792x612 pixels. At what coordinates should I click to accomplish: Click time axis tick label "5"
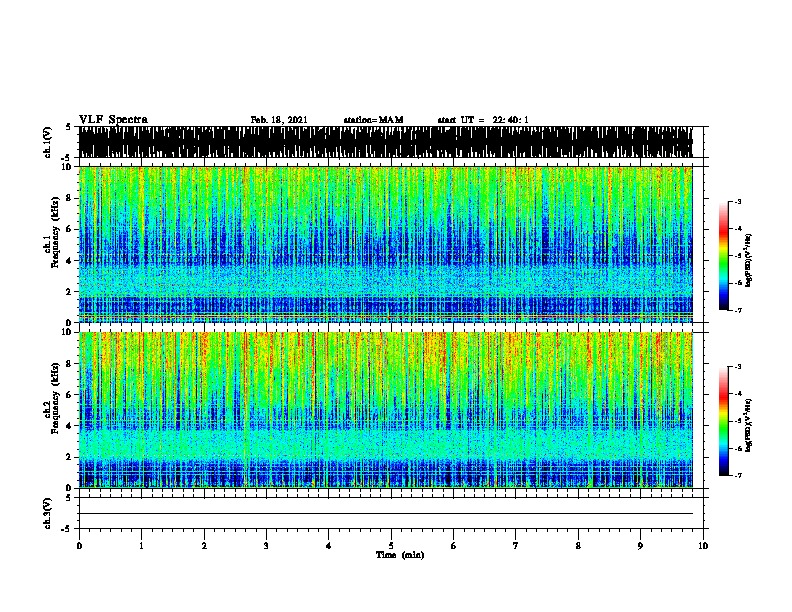point(391,546)
